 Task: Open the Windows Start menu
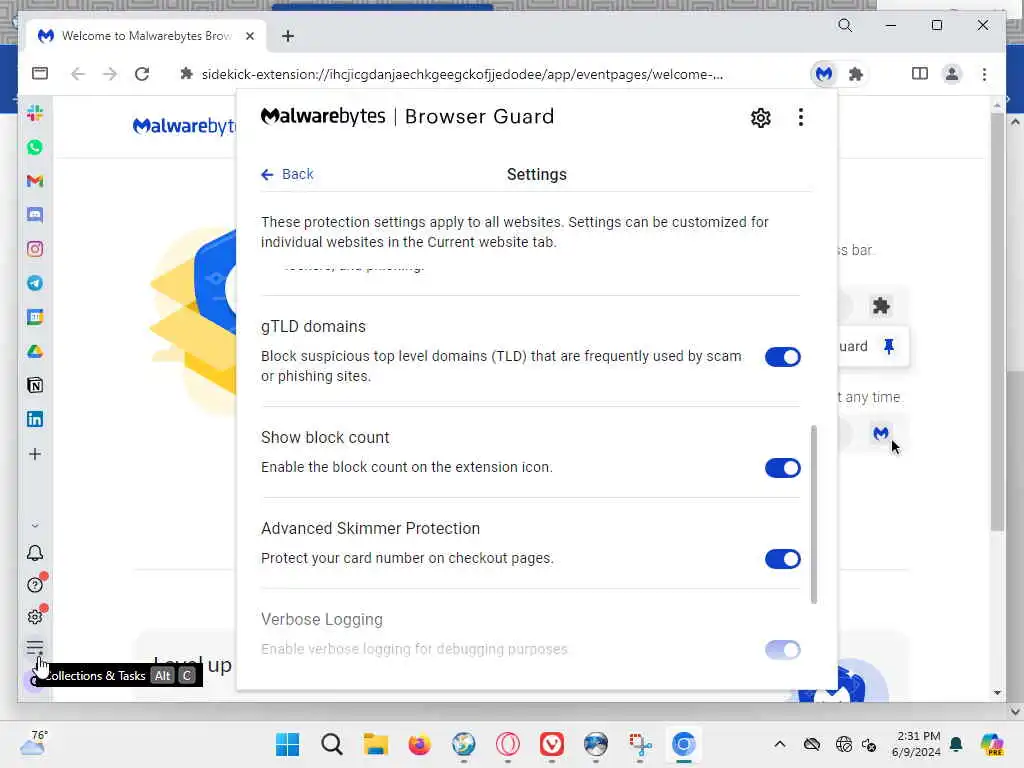287,744
